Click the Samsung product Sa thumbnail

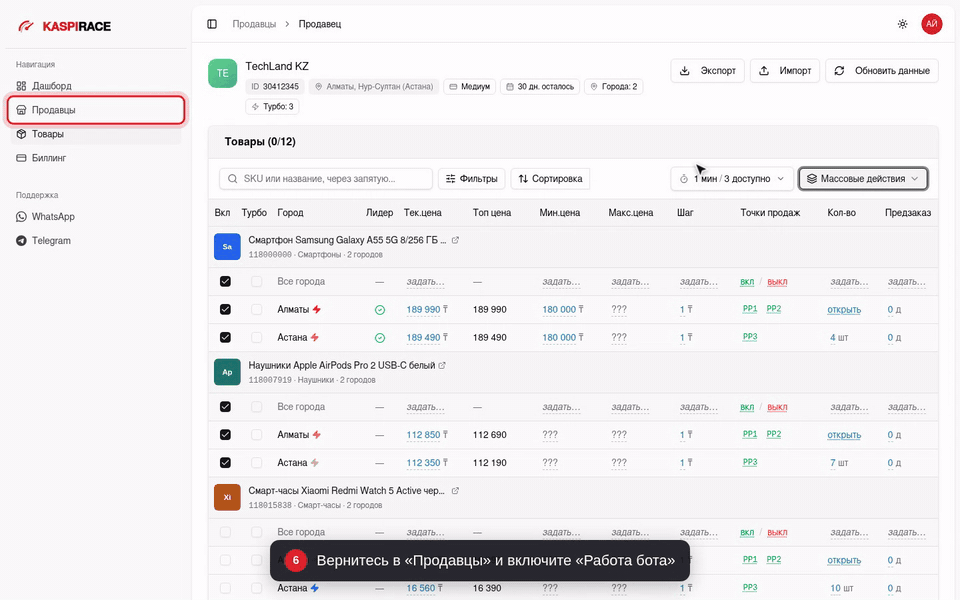[227, 247]
